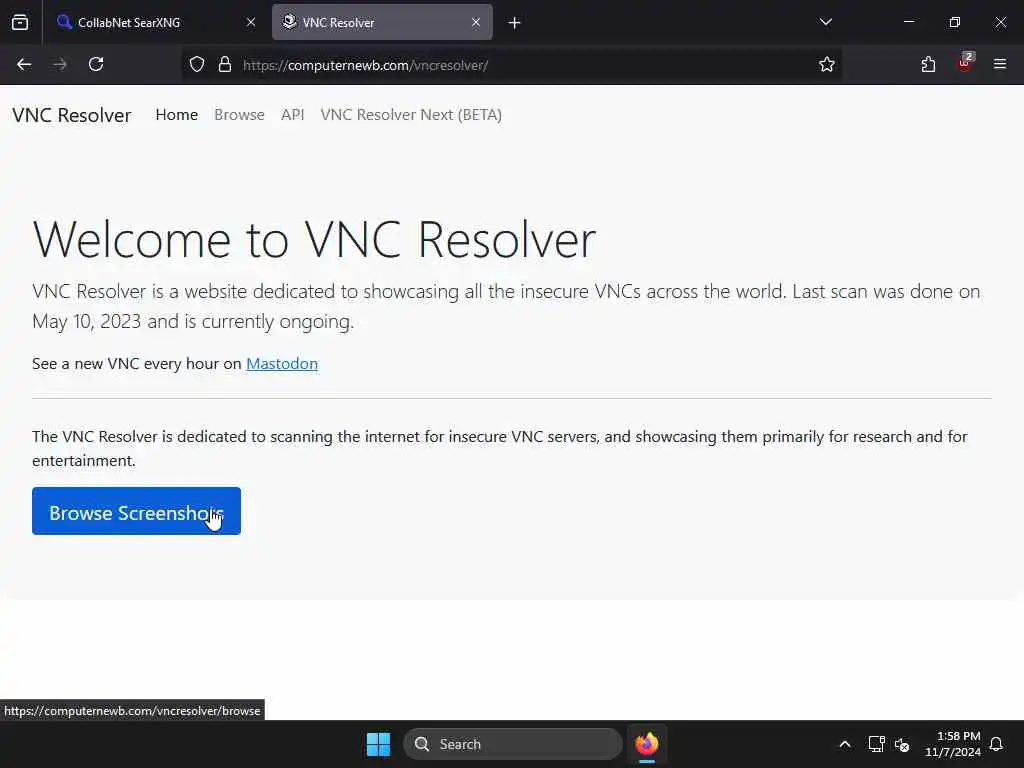
Task: Switch to CollabNet SearXNG tab
Action: [x=155, y=22]
